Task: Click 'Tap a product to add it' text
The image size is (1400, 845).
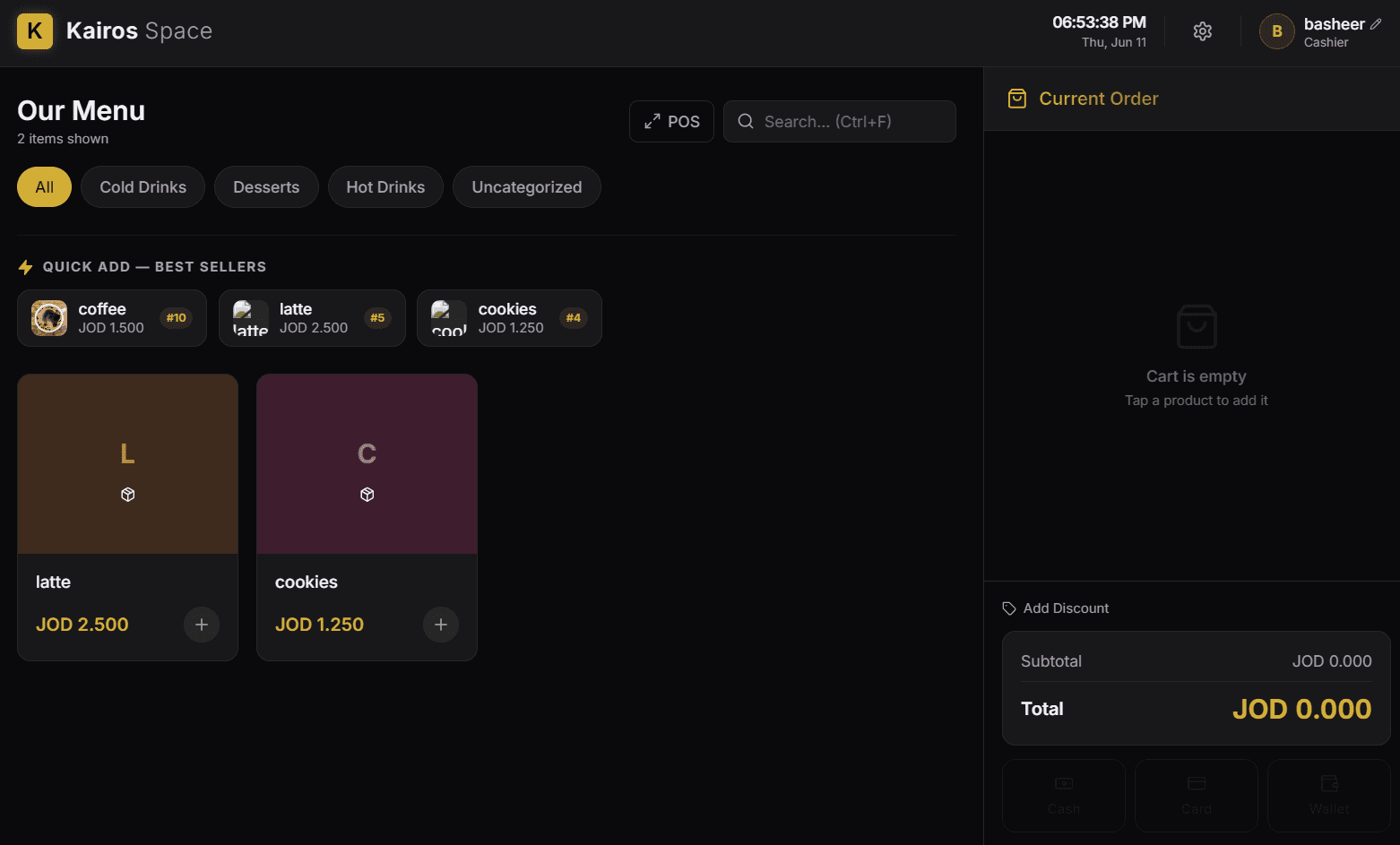Action: 1197,401
